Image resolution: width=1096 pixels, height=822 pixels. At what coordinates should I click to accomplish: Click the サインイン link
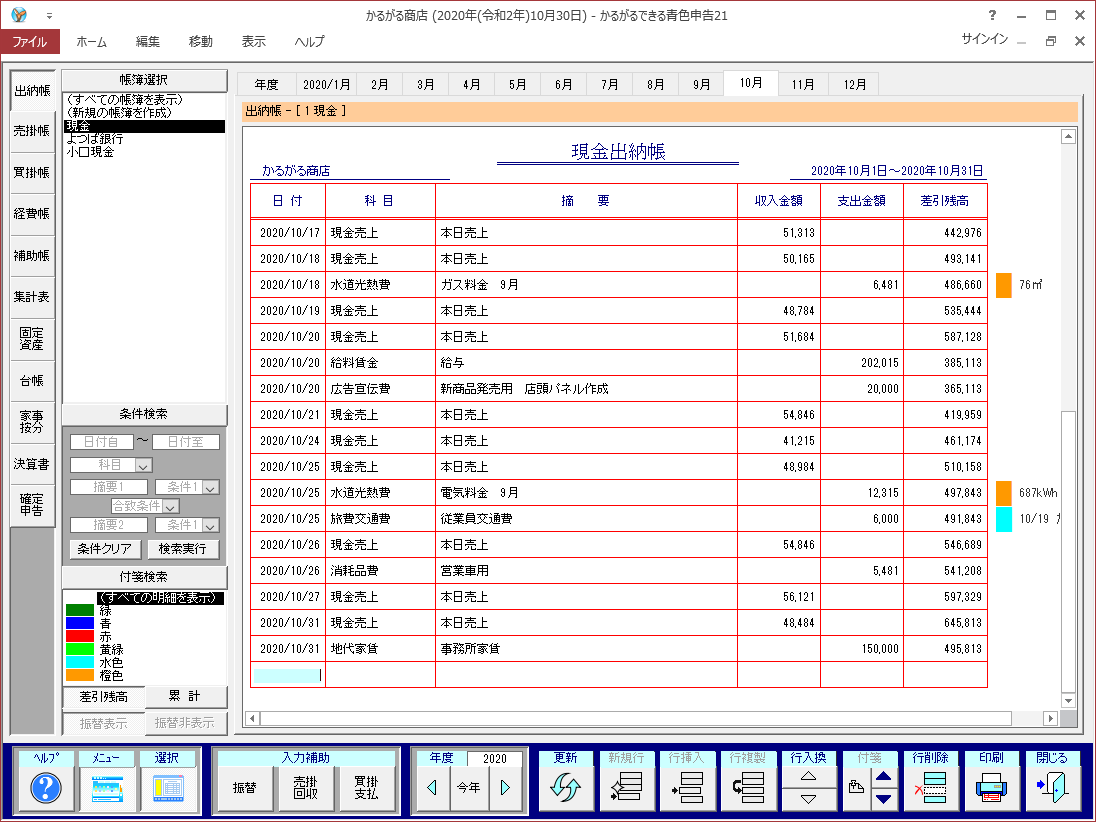(x=985, y=39)
